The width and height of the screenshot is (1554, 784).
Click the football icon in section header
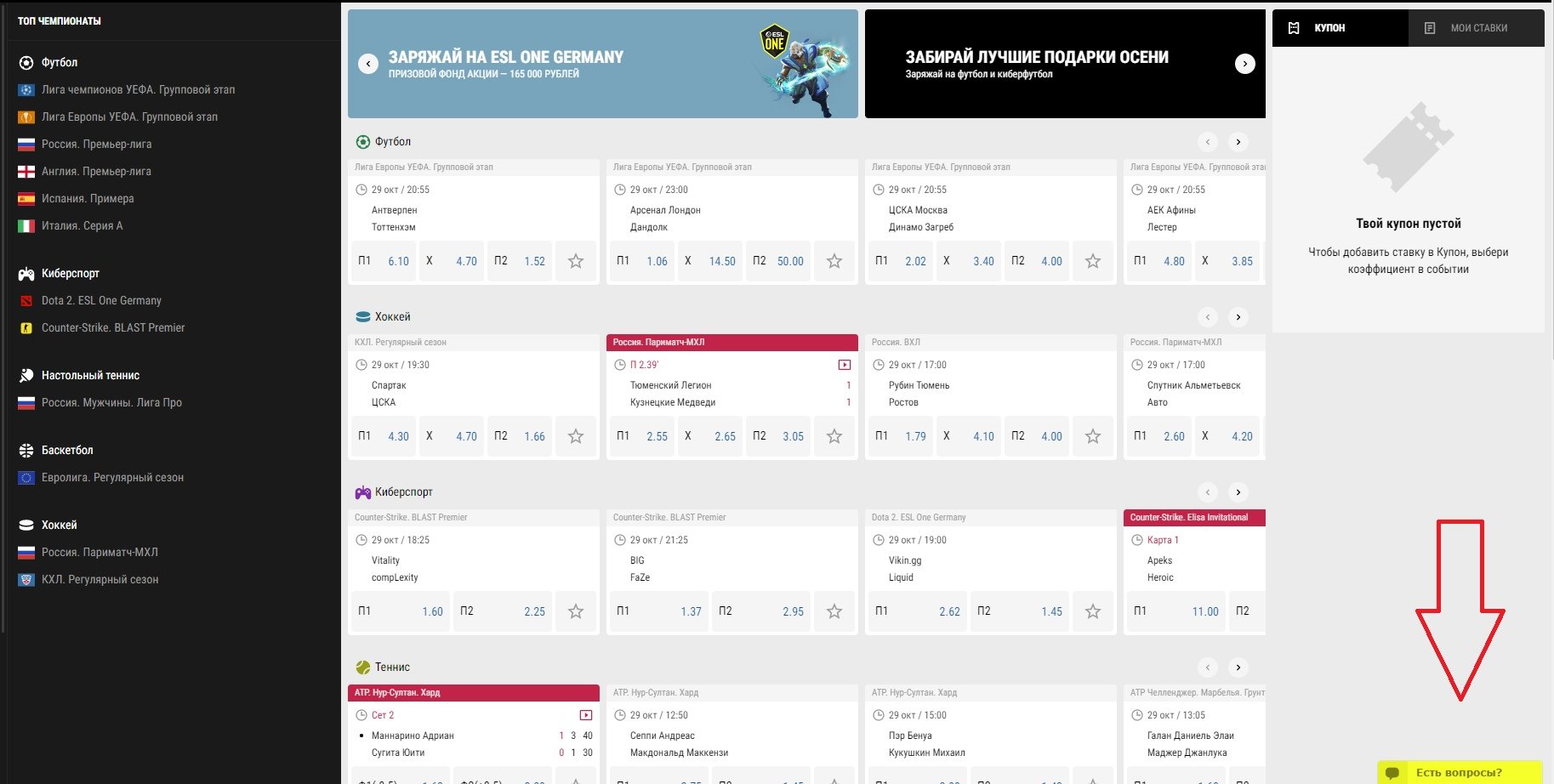[363, 142]
